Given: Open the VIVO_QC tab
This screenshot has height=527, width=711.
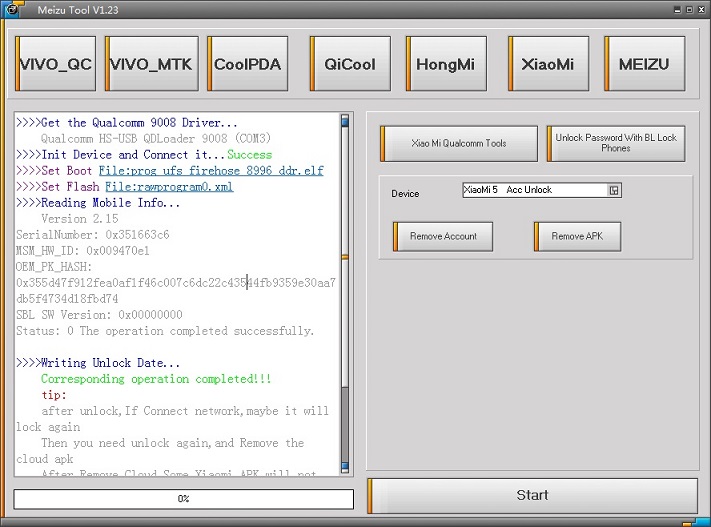Looking at the screenshot, I should point(56,63).
